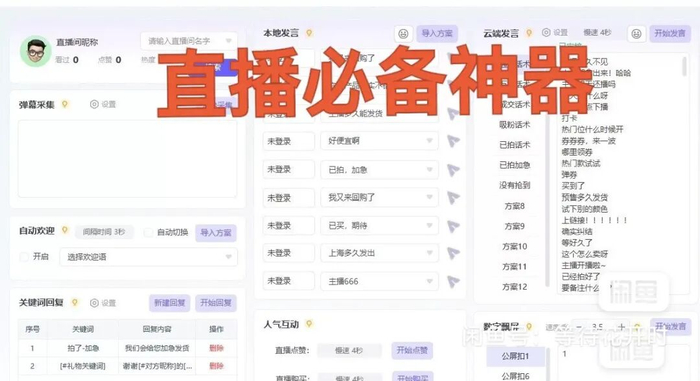Select the 已拍话术 tab
700x381 pixels.
click(x=514, y=145)
